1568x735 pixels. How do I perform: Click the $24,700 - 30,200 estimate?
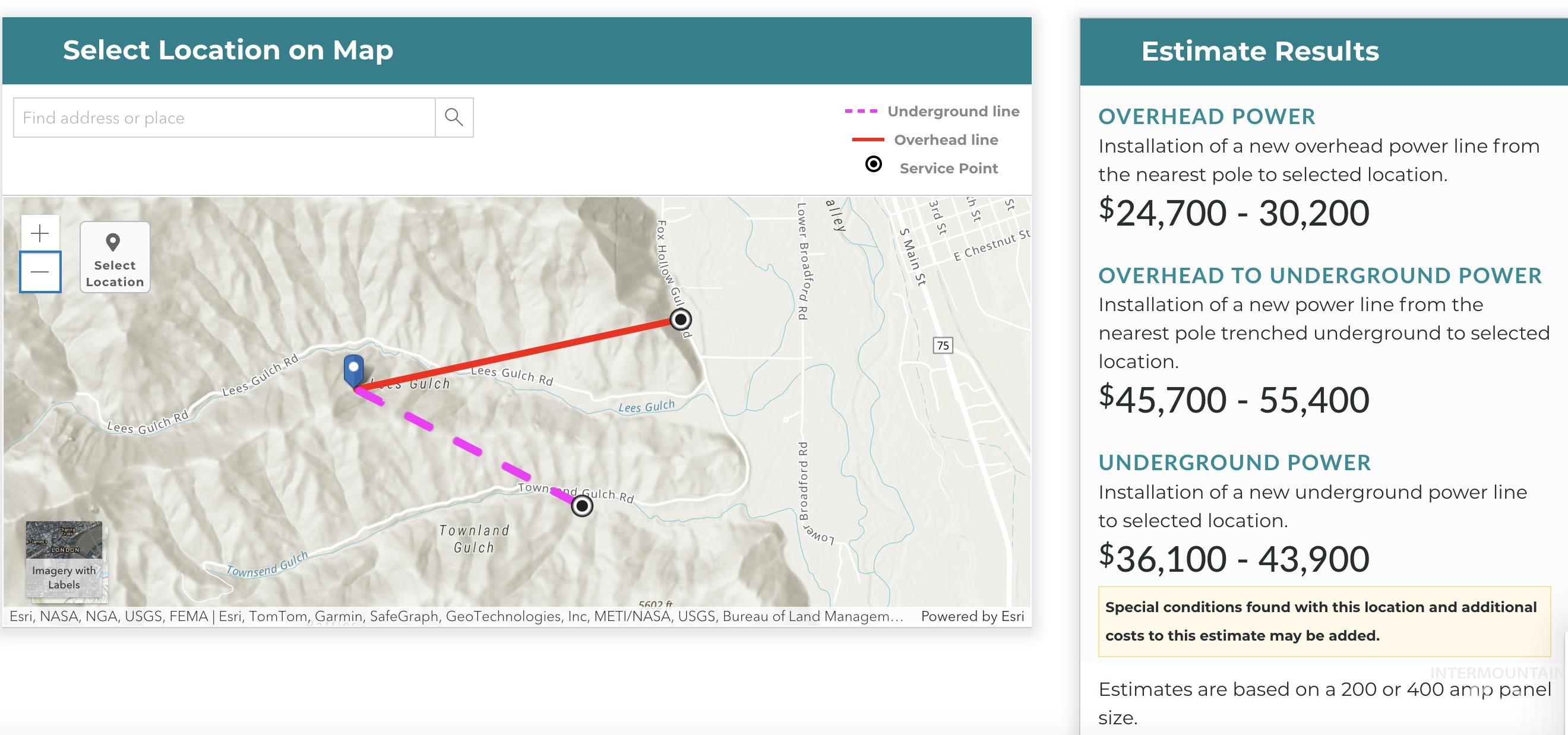pyautogui.click(x=1234, y=213)
